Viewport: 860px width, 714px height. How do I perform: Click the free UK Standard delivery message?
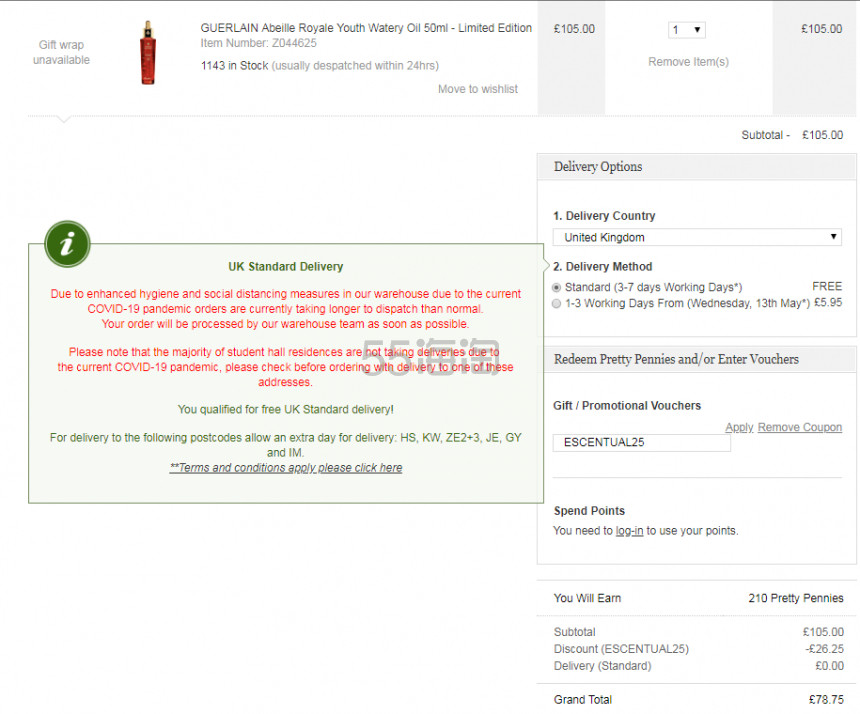click(x=286, y=410)
